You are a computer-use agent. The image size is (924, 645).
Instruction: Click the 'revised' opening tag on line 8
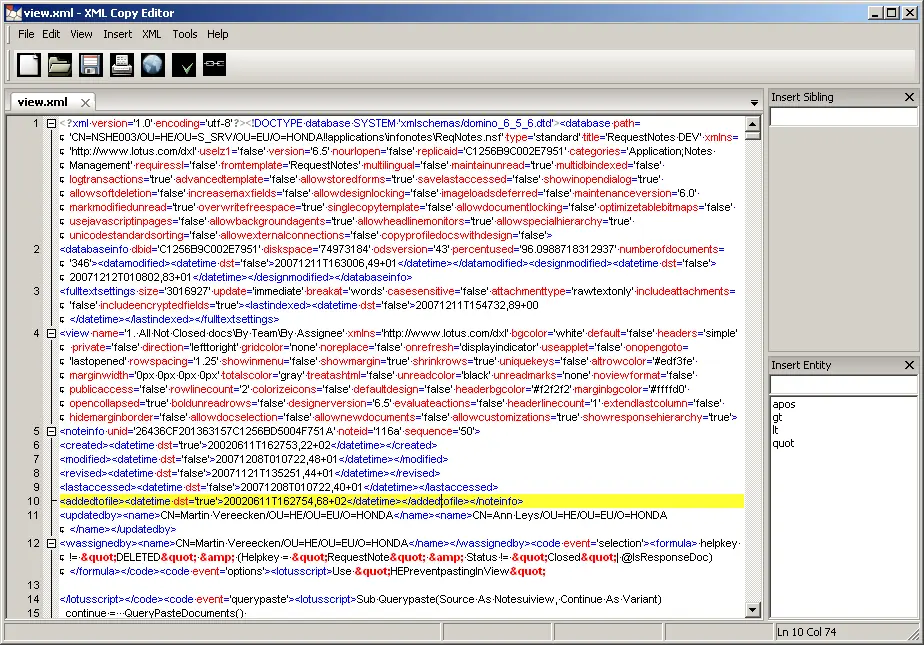point(84,474)
